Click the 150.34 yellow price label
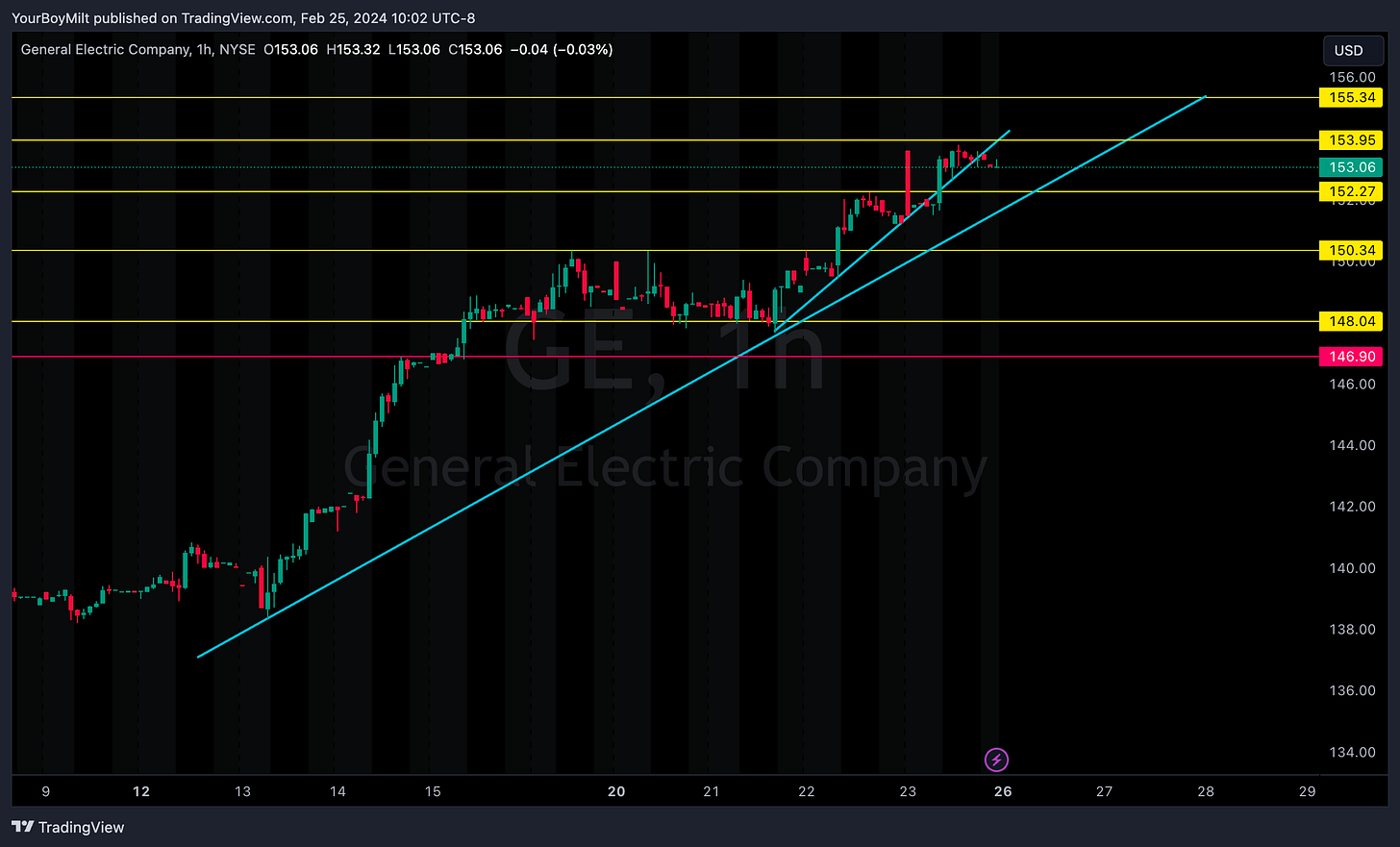The image size is (1400, 847). click(1352, 250)
